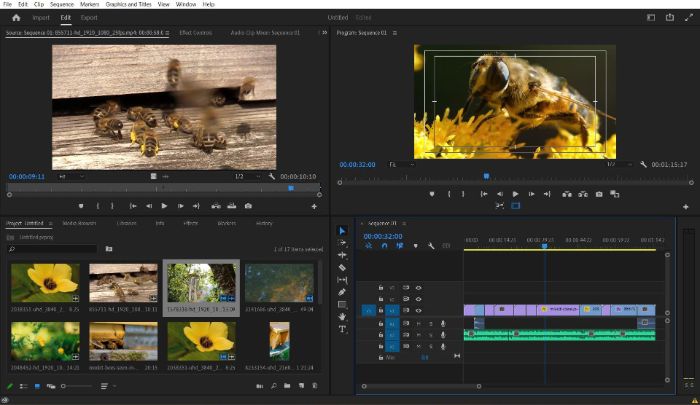
Task: Select the Pen tool
Action: point(342,292)
